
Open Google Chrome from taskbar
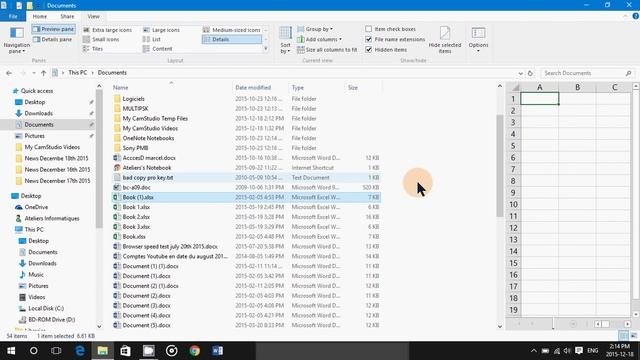click(x=195, y=351)
